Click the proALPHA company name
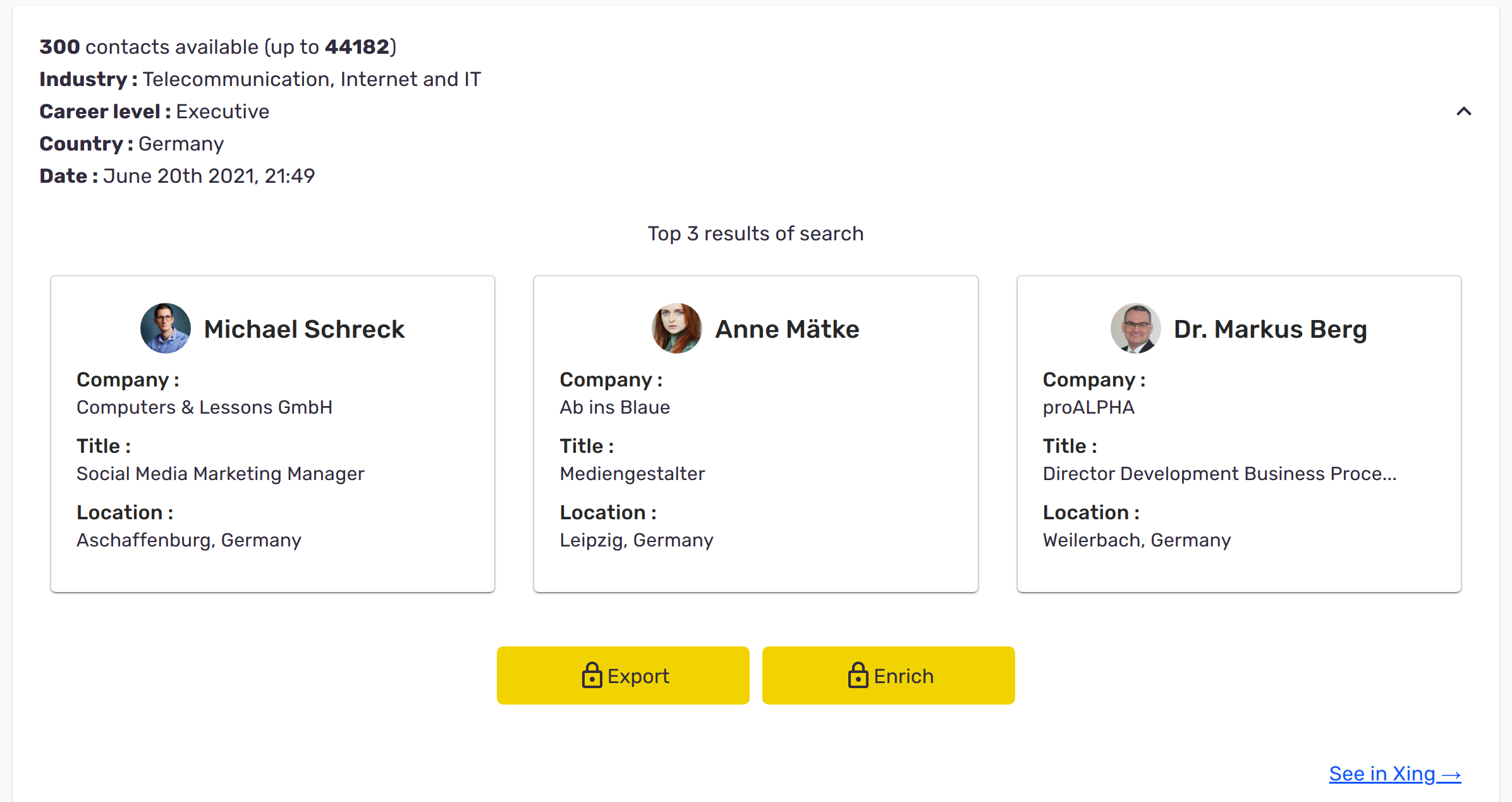Viewport: 1512px width, 802px height. click(x=1088, y=407)
